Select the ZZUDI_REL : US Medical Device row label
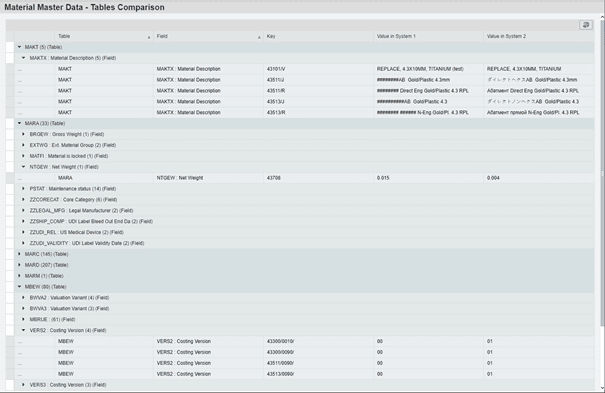This screenshot has height=393, width=605. [76, 232]
